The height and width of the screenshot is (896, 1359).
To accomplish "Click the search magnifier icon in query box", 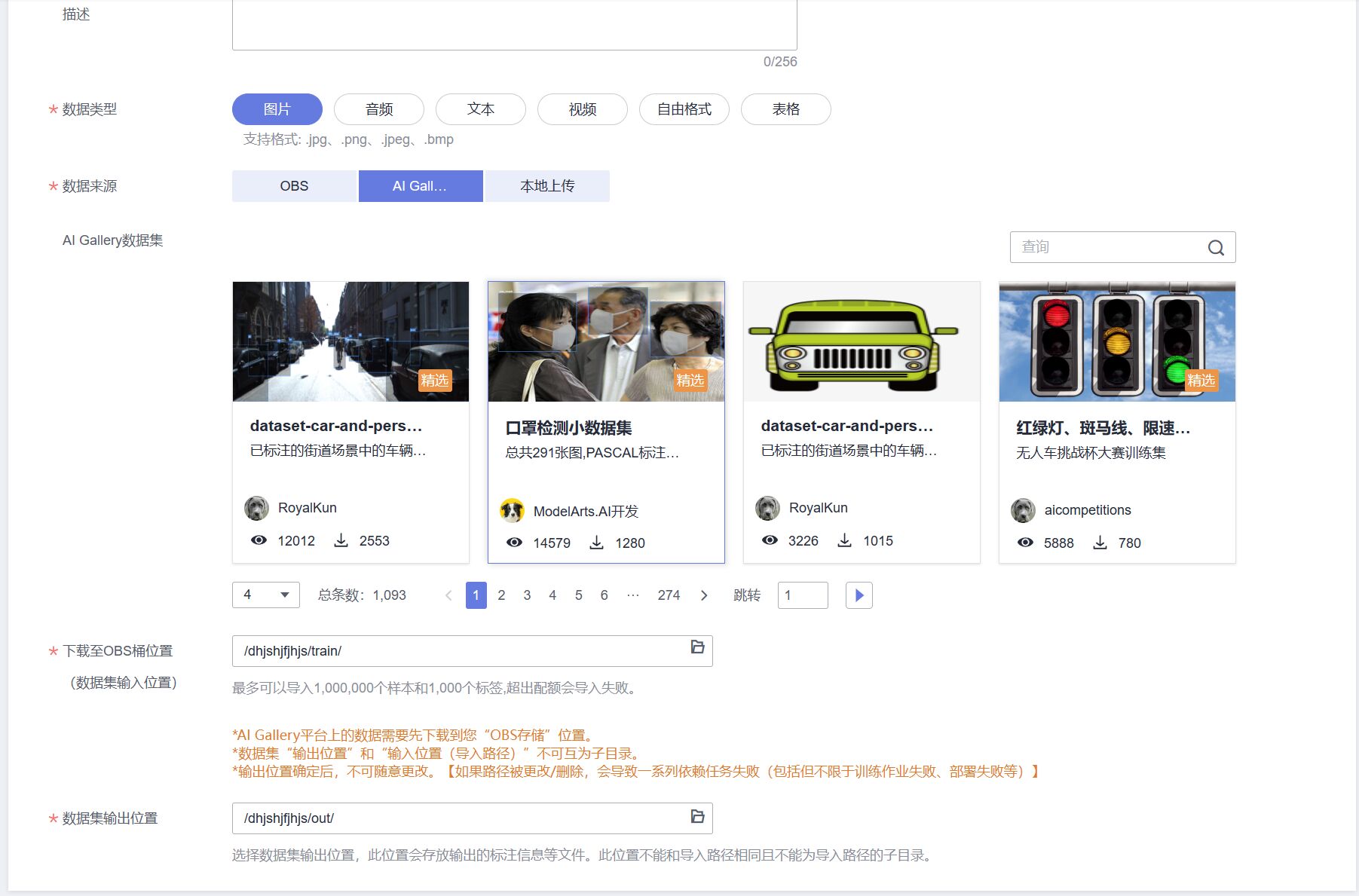I will [x=1216, y=247].
